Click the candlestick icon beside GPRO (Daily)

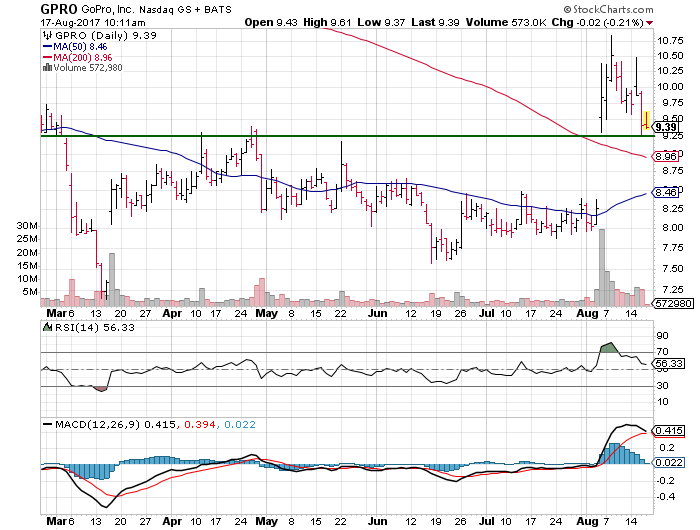tap(46, 35)
